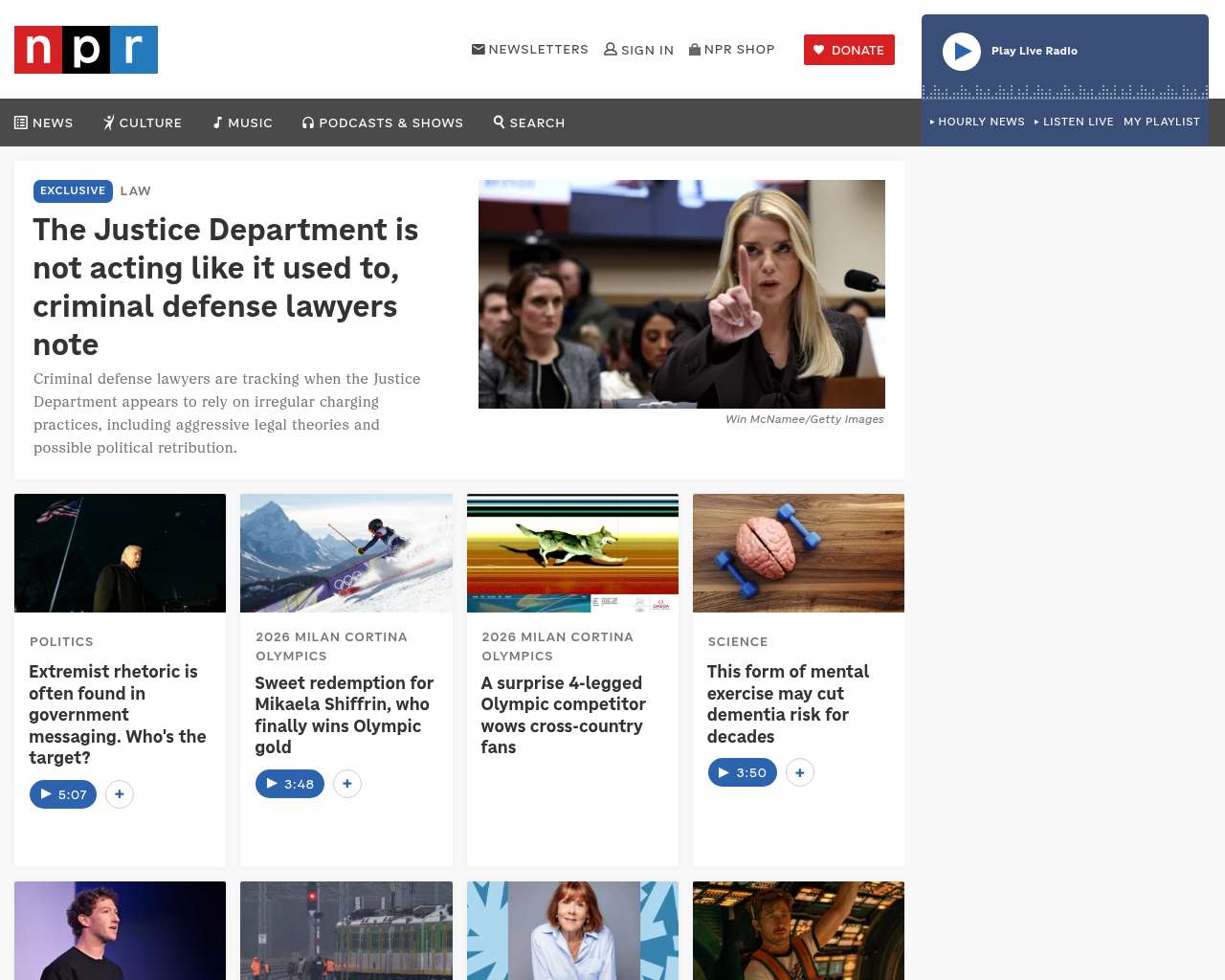Click the NPR logo
Image resolution: width=1225 pixels, height=980 pixels.
click(86, 50)
